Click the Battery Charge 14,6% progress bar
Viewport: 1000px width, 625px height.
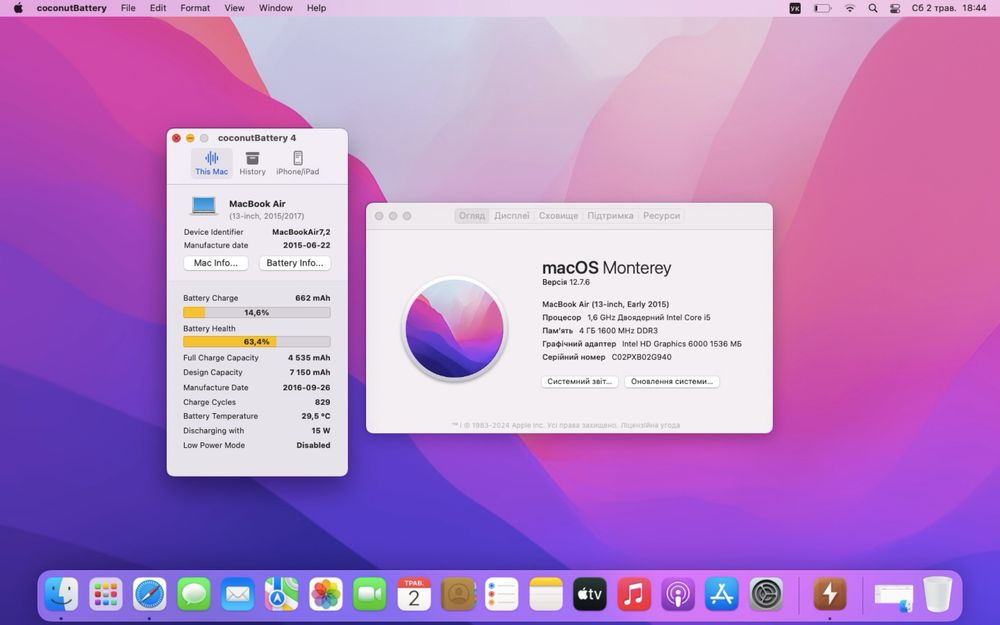256,312
